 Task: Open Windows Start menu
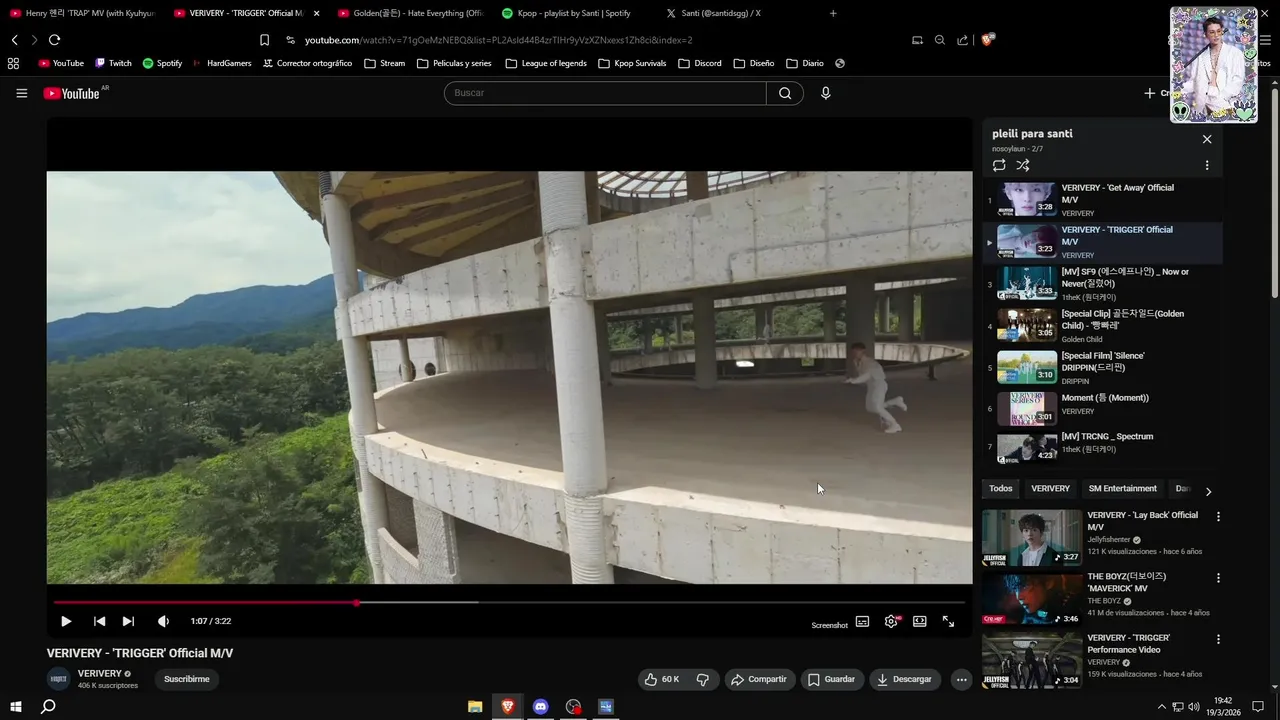(x=16, y=706)
